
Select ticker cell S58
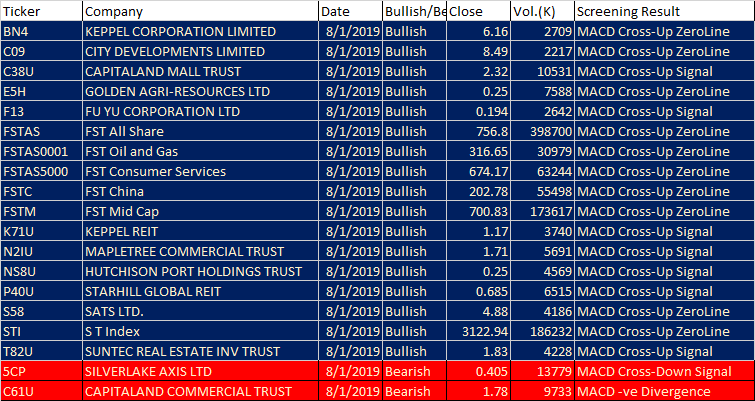(41, 311)
